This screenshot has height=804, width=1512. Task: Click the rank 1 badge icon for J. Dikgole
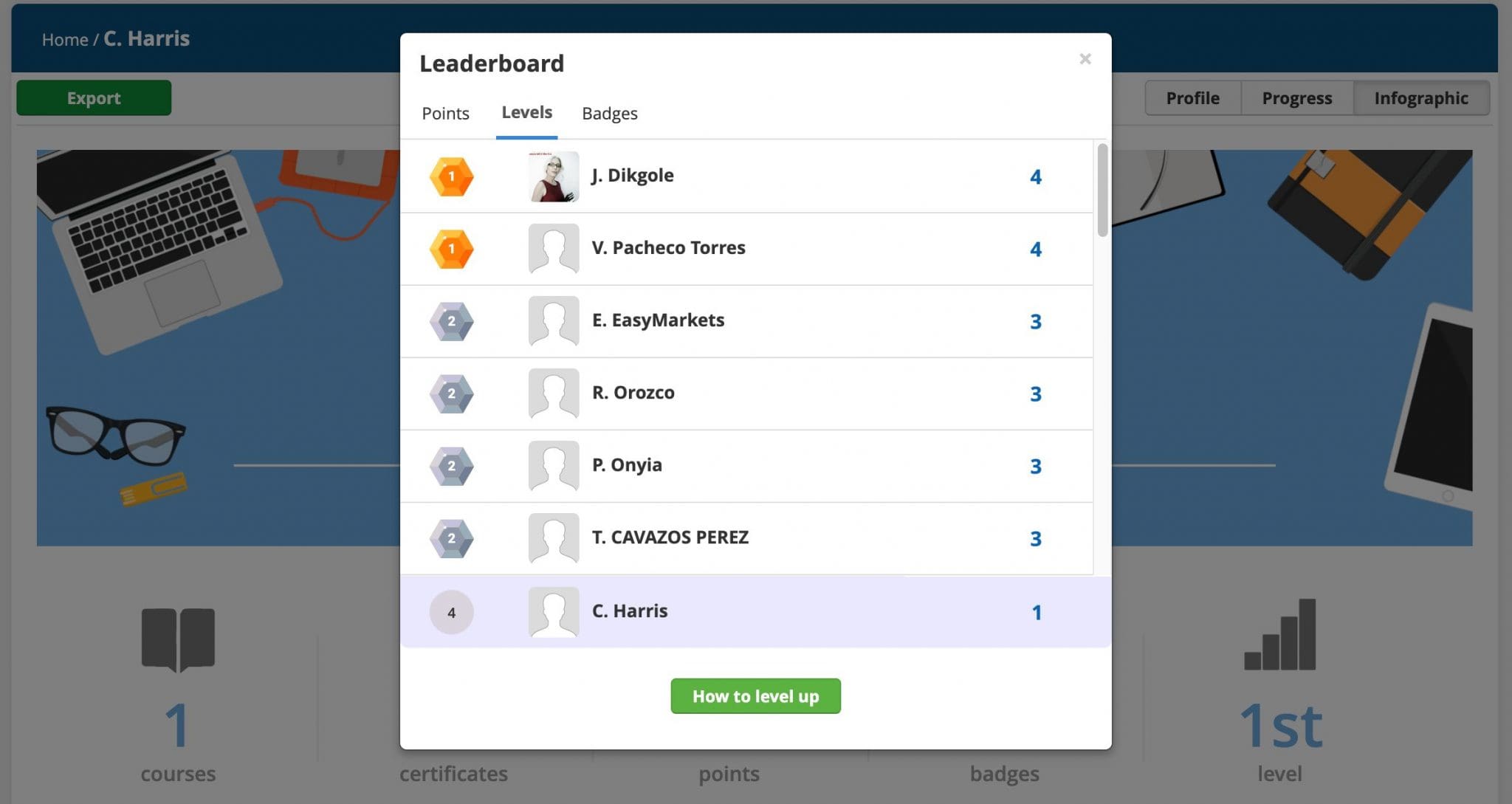coord(451,175)
